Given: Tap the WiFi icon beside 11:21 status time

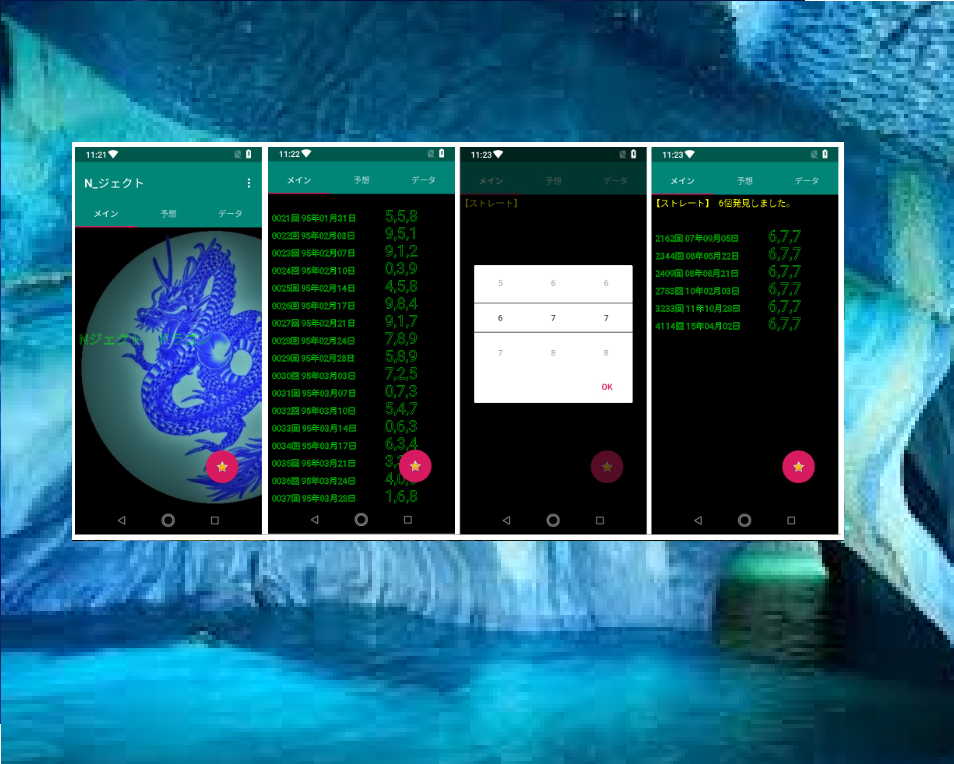Looking at the screenshot, I should click(113, 155).
